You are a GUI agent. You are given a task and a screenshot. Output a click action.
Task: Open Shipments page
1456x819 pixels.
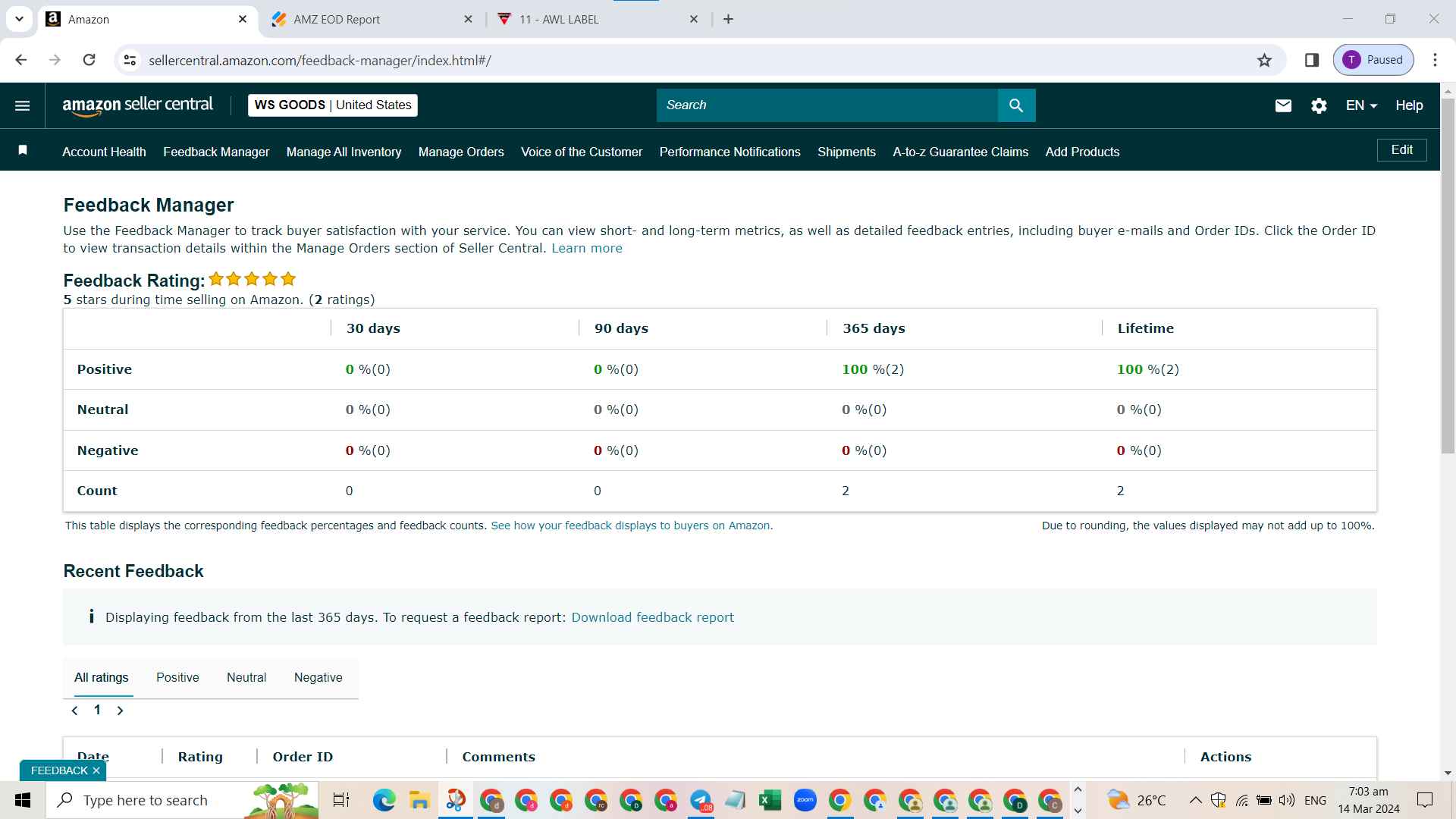(x=846, y=152)
